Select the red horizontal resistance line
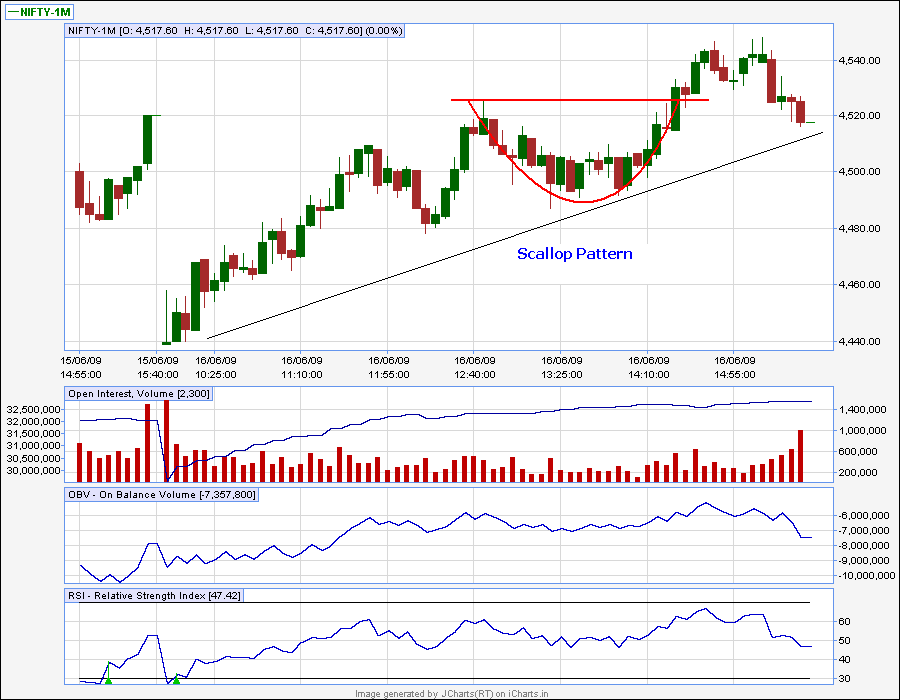The height and width of the screenshot is (700, 900). point(580,100)
